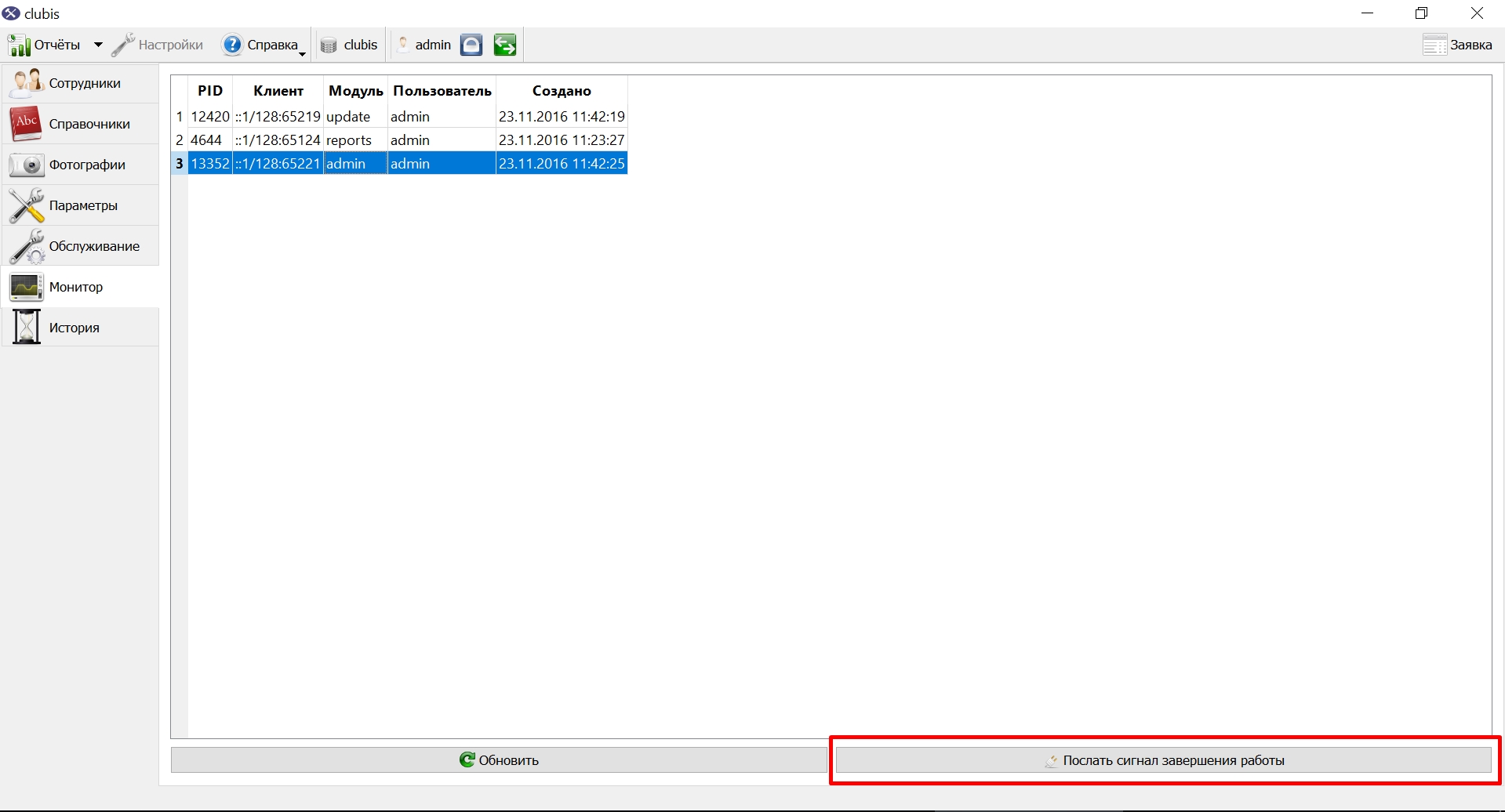The height and width of the screenshot is (812, 1505).
Task: Open the Заявка request item
Action: 1458,45
